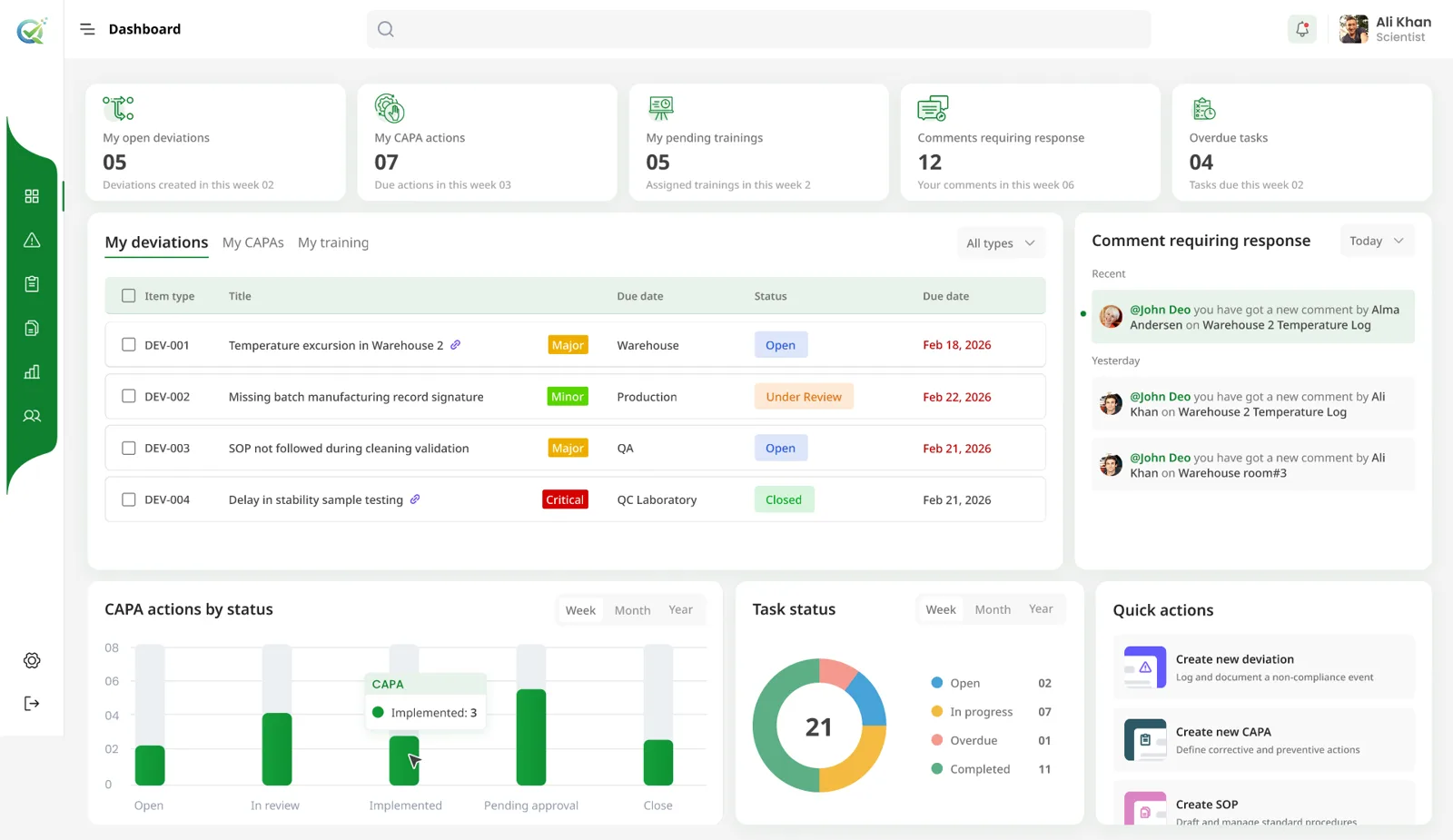Open the bar chart reports icon in sidebar
This screenshot has width=1453, height=840.
[x=32, y=371]
